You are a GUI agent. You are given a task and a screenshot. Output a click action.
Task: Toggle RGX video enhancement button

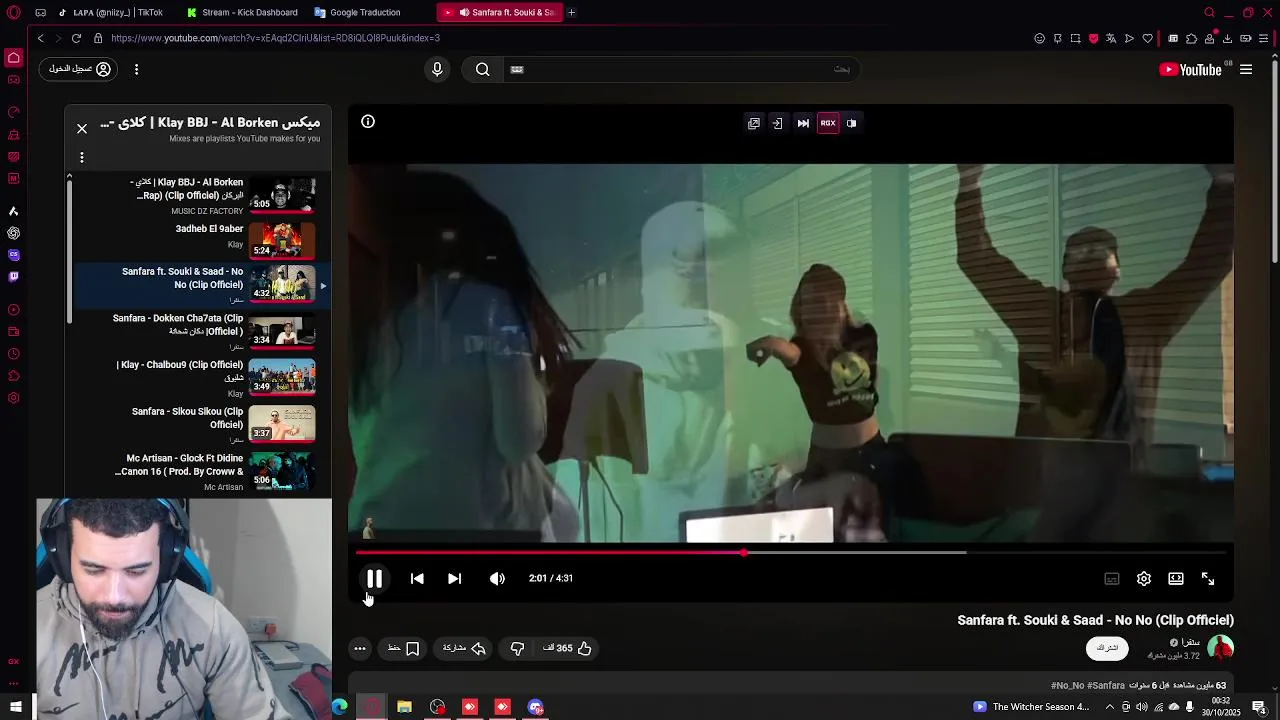(828, 123)
